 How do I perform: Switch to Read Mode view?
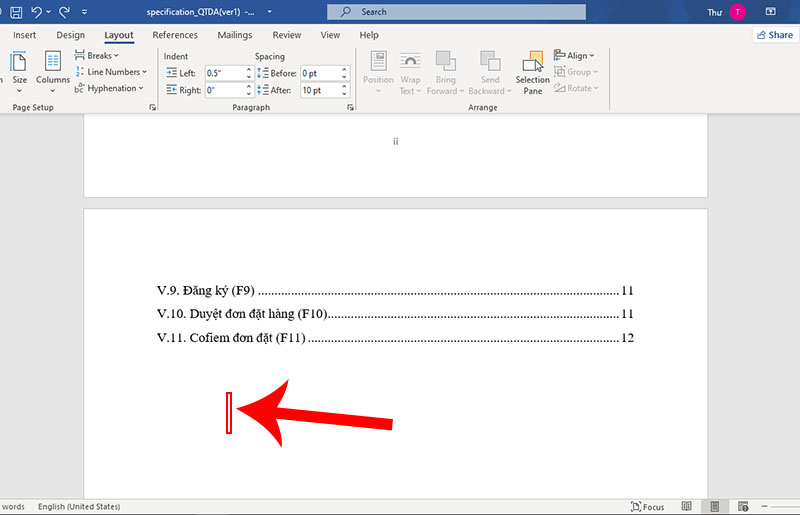(x=687, y=506)
